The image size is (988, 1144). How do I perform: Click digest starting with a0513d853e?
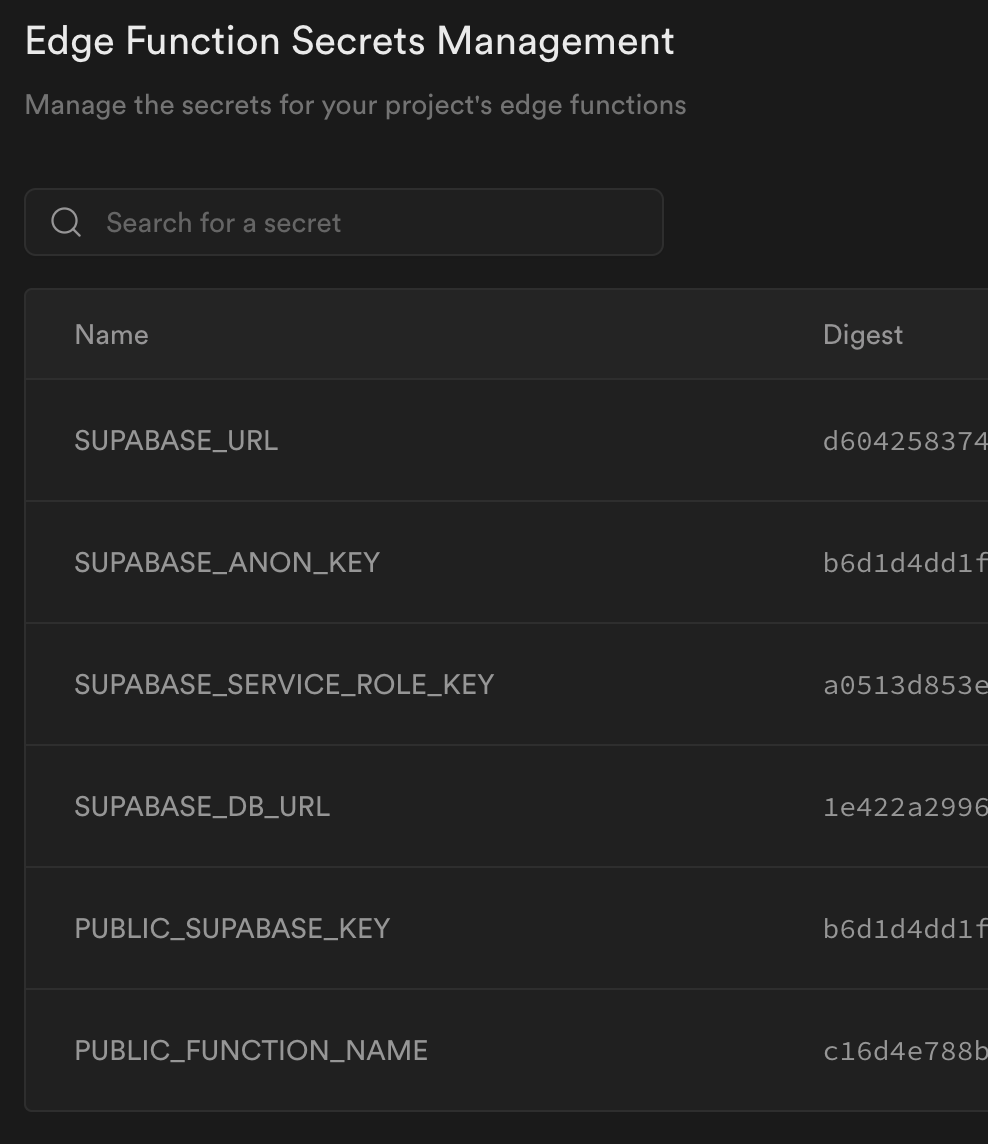906,685
